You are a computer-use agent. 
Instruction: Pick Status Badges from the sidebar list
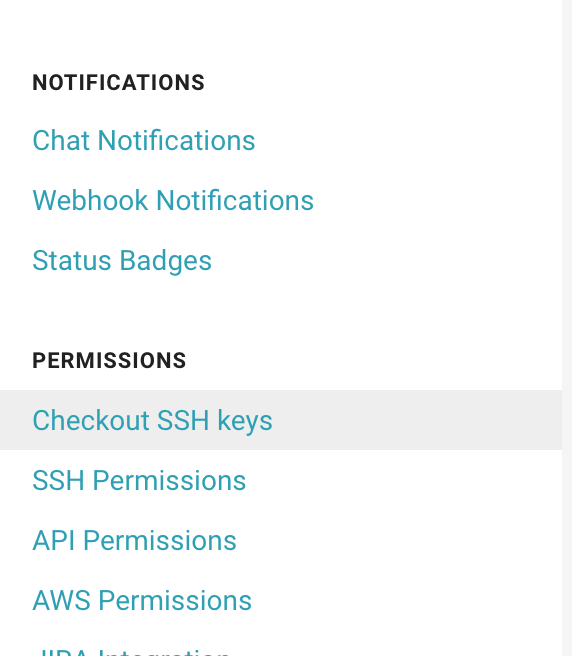coord(122,260)
